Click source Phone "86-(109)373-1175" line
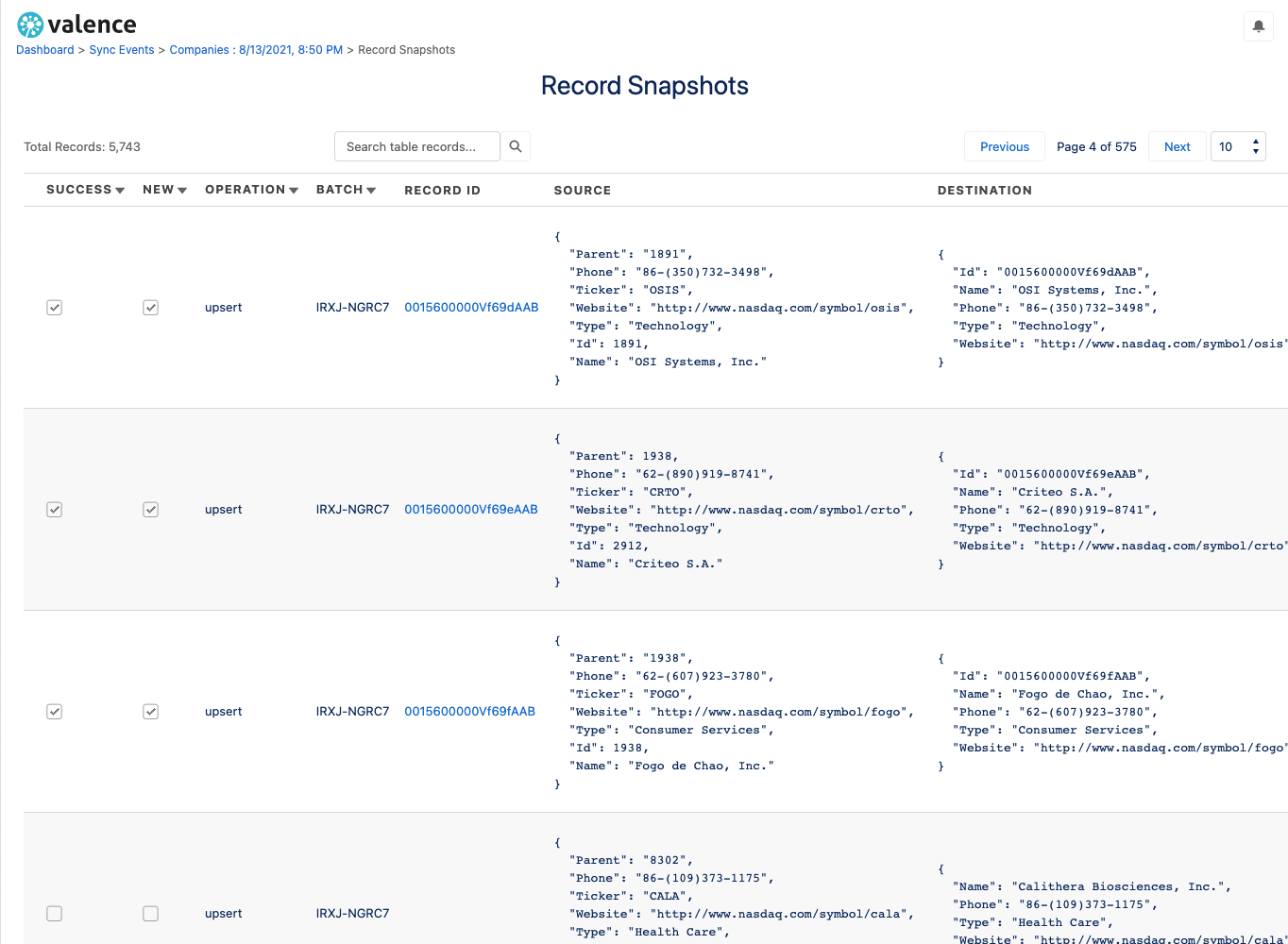This screenshot has width=1288, height=944. [x=671, y=878]
